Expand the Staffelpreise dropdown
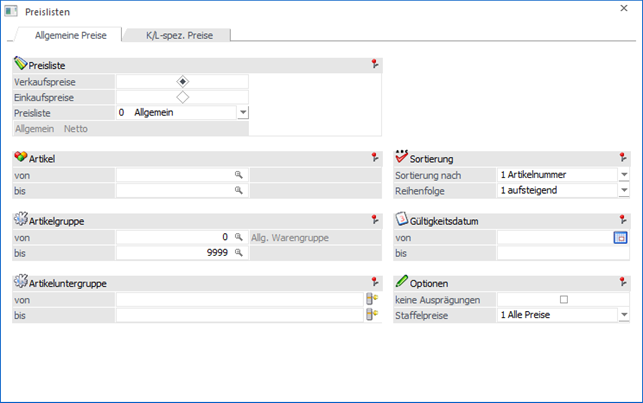 point(623,315)
